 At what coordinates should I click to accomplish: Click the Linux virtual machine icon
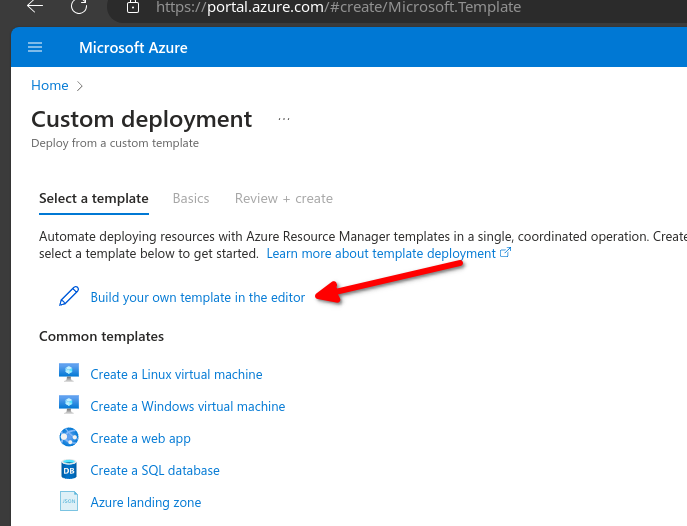point(69,374)
